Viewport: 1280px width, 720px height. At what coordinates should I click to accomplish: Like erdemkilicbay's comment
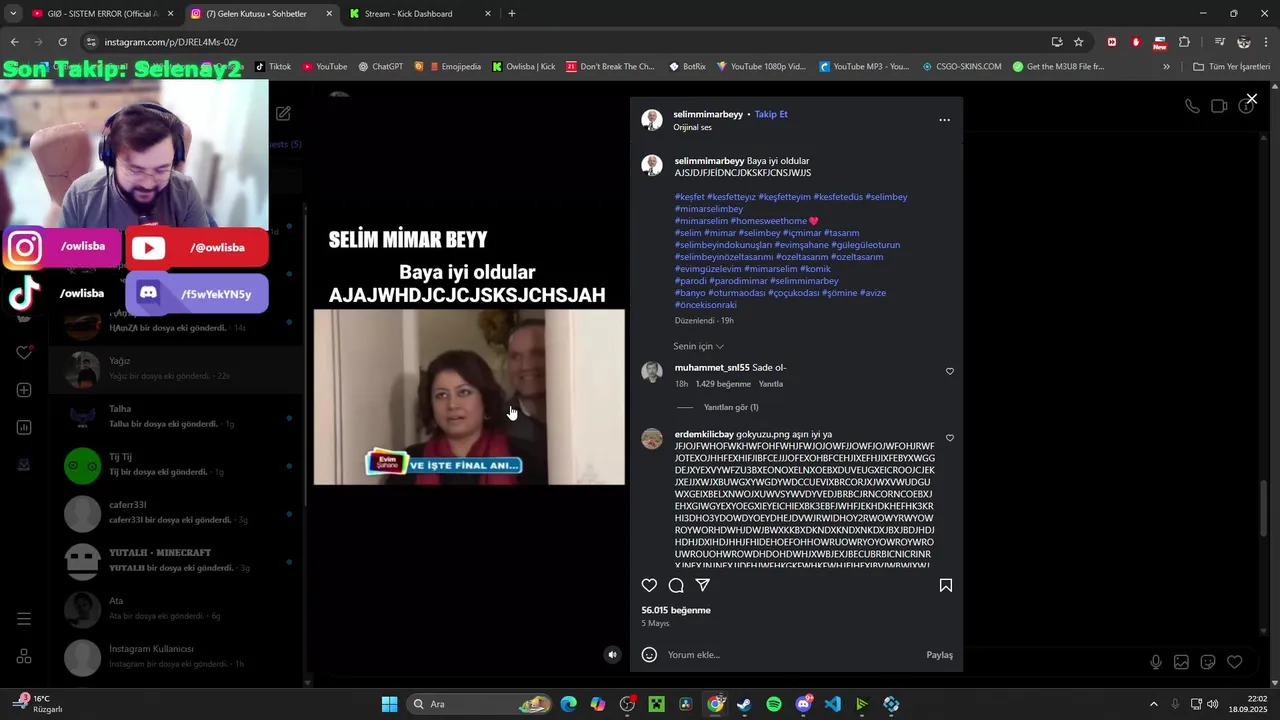point(950,438)
